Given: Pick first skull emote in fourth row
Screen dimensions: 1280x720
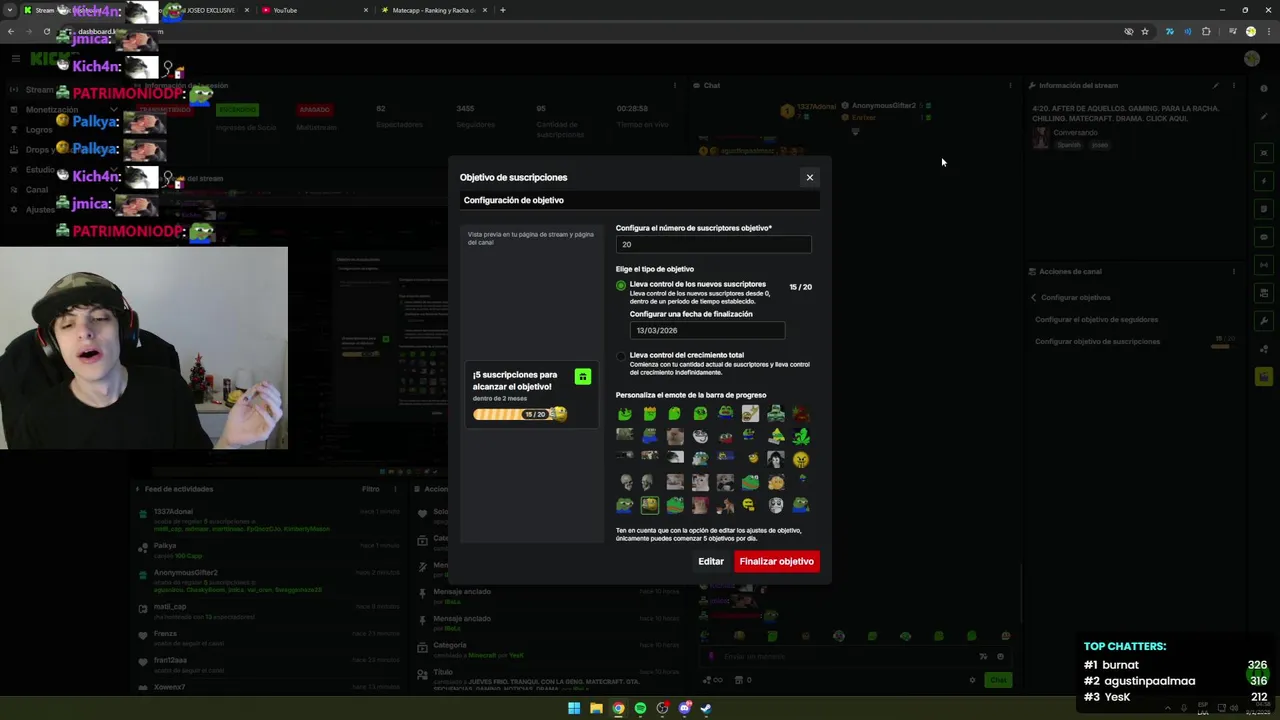Looking at the screenshot, I should coord(626,482).
